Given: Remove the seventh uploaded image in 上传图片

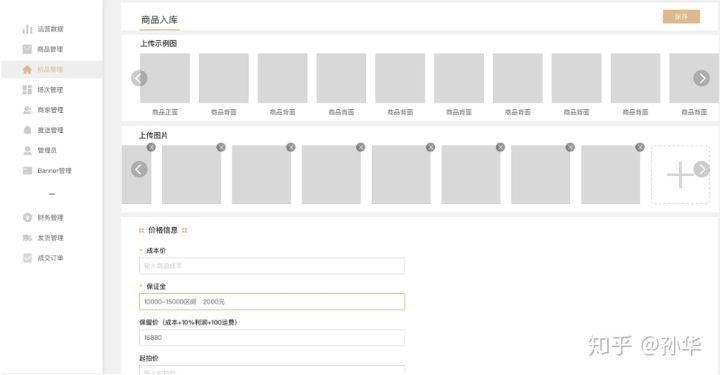Looking at the screenshot, I should coord(570,147).
